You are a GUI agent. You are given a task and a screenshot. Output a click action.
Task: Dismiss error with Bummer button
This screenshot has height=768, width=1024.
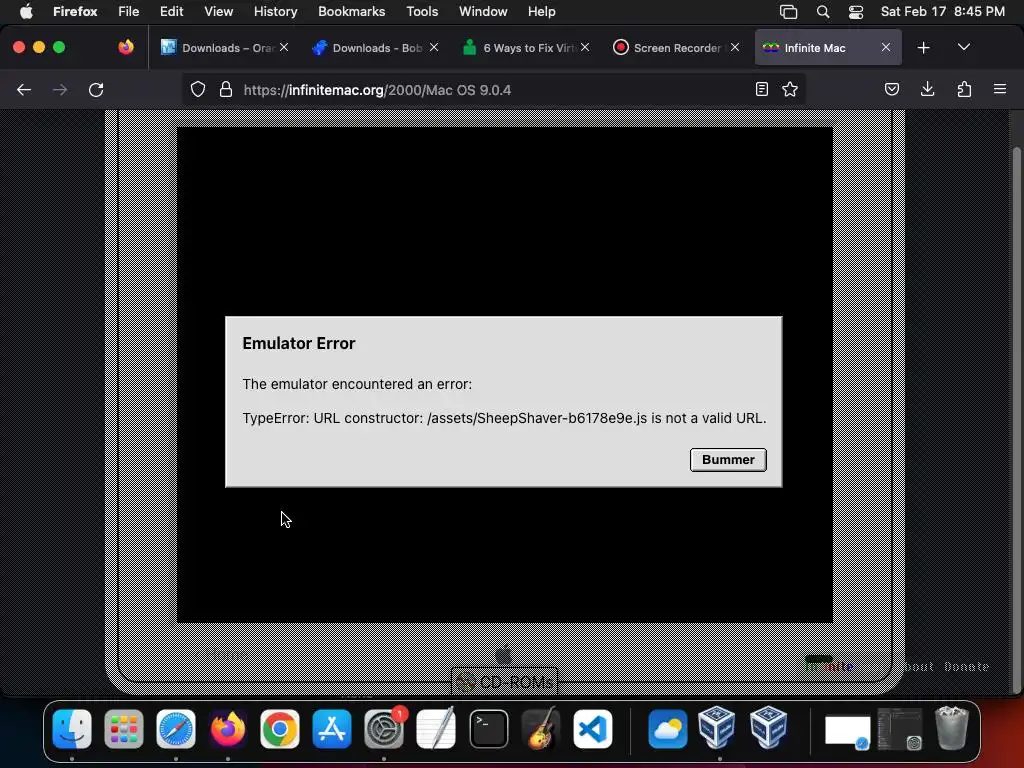coord(728,460)
